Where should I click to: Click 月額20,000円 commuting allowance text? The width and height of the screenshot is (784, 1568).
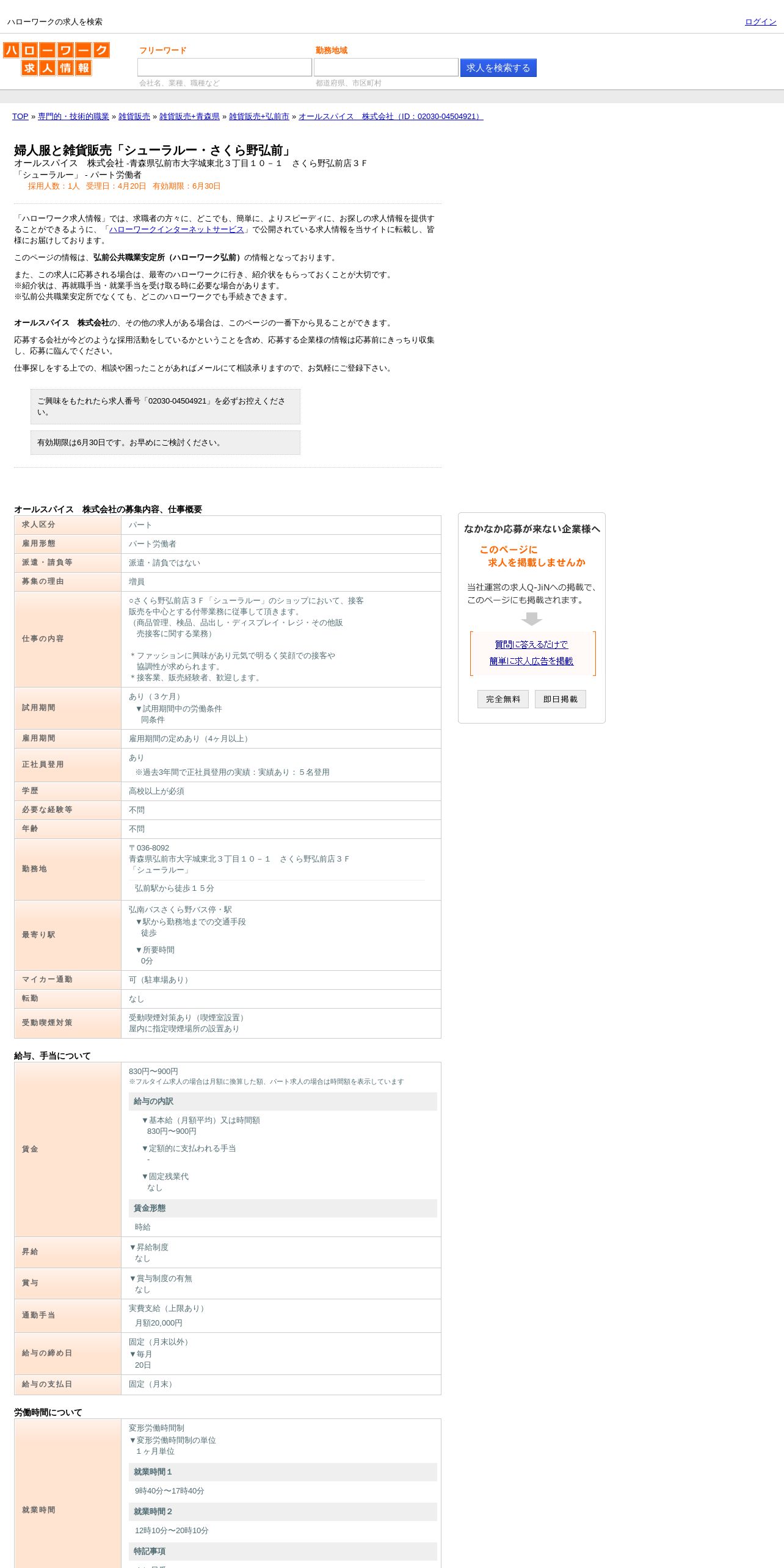pos(159,1323)
